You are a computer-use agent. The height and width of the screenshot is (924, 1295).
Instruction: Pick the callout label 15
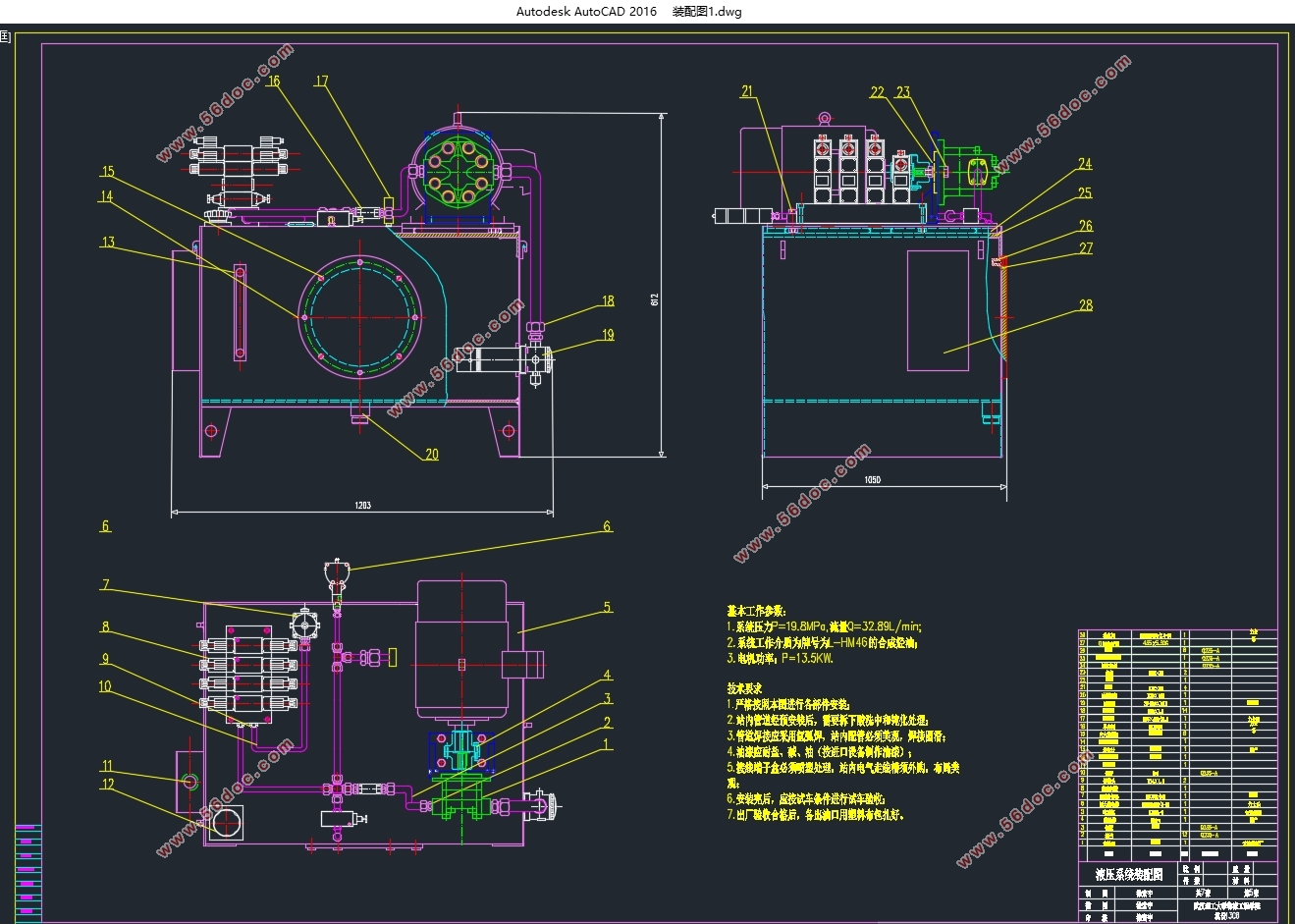coord(108,172)
